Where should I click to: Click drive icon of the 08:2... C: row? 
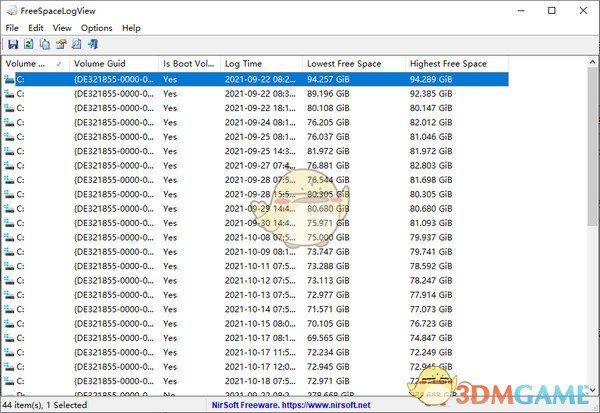(x=9, y=79)
